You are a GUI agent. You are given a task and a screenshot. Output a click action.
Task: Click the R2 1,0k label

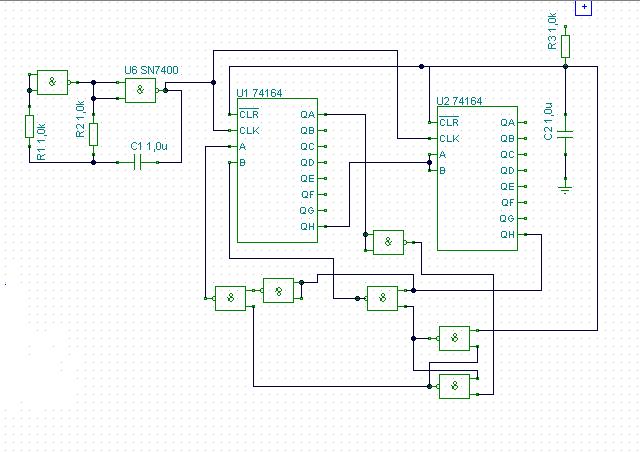81,119
